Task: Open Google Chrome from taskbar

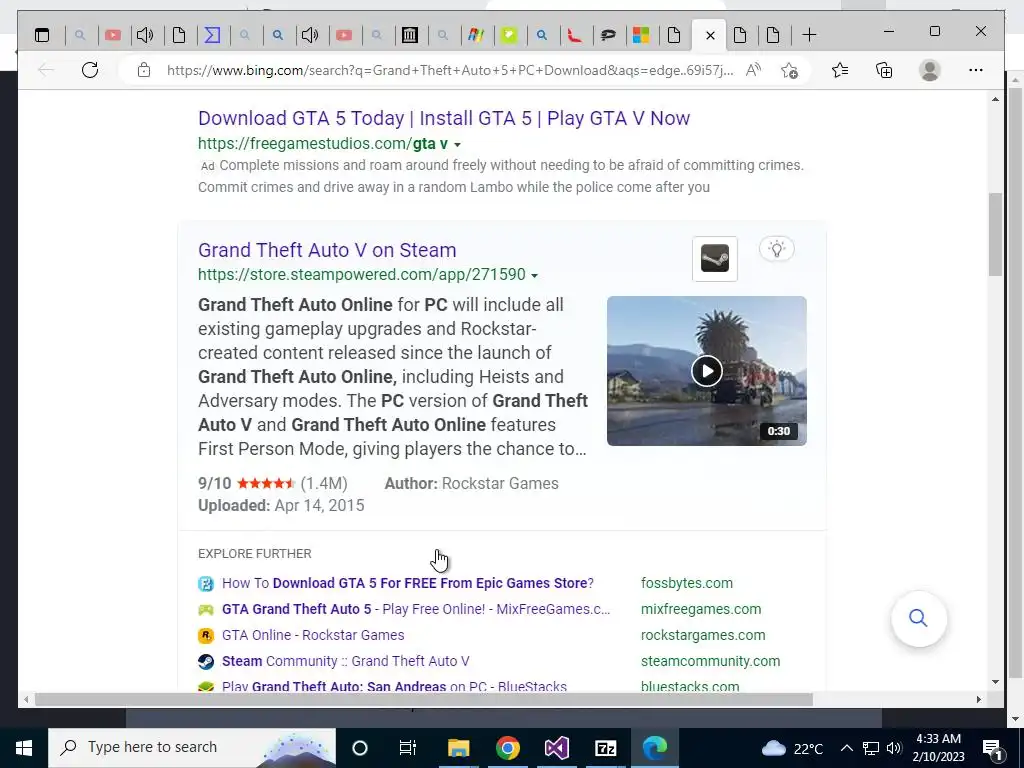Action: click(x=507, y=748)
